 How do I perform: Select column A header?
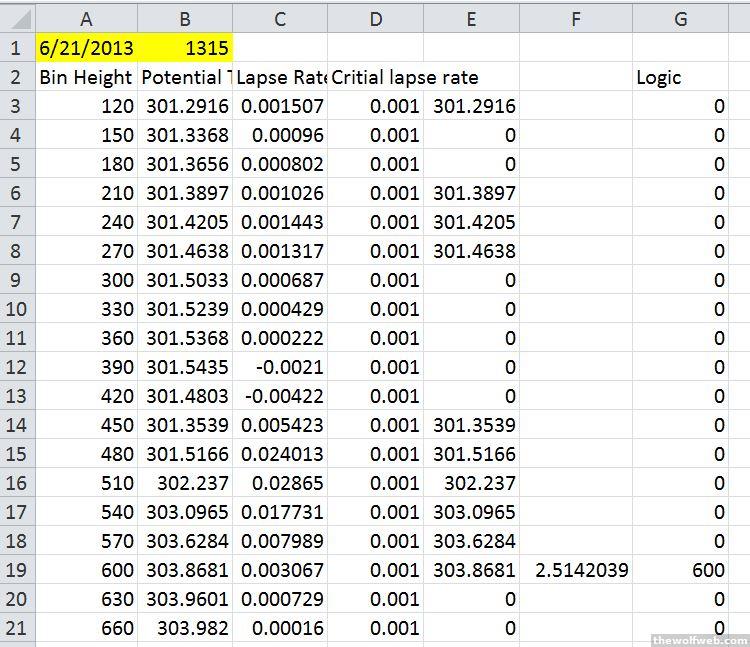click(x=86, y=17)
